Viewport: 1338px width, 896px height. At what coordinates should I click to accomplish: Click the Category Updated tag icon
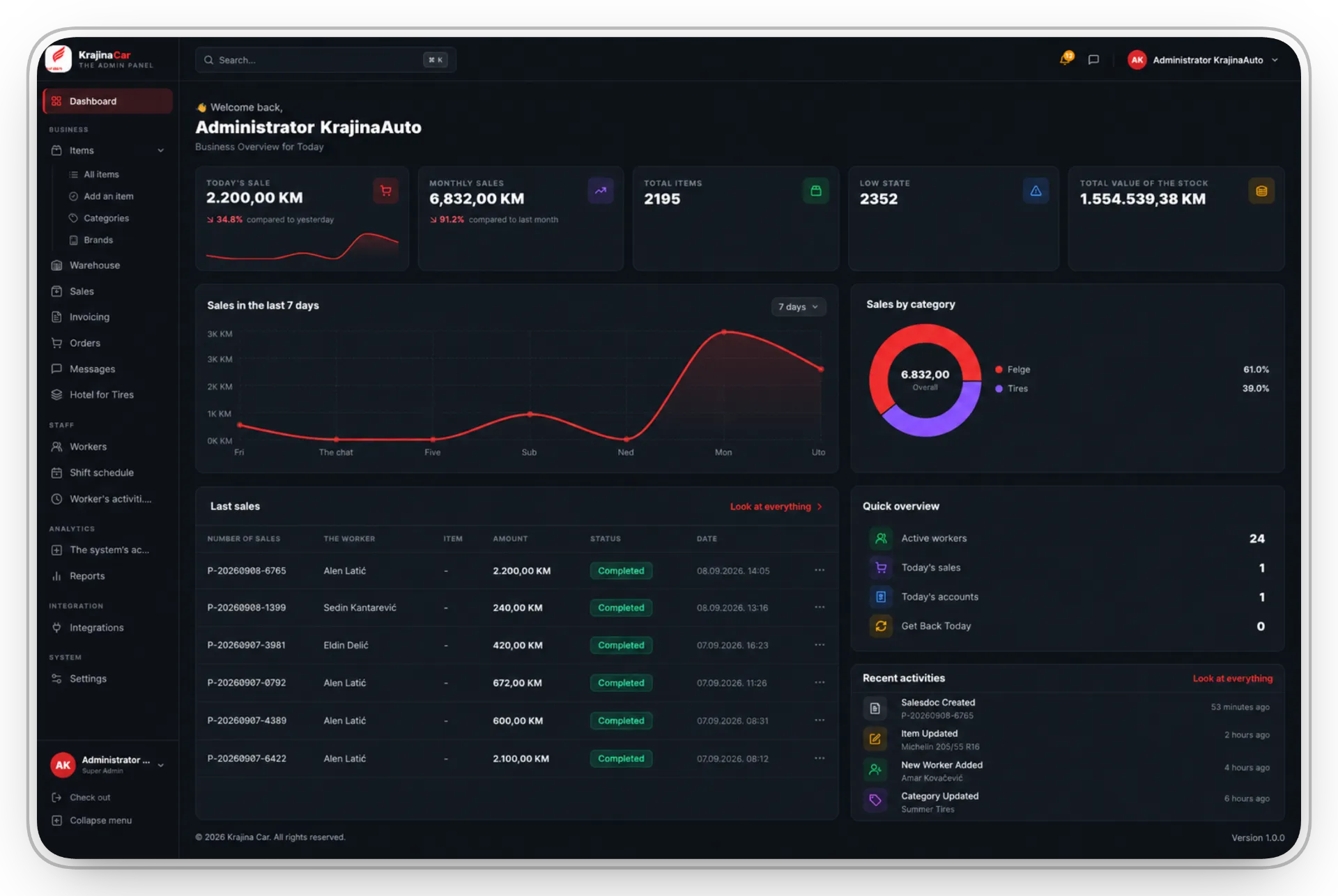(x=875, y=801)
